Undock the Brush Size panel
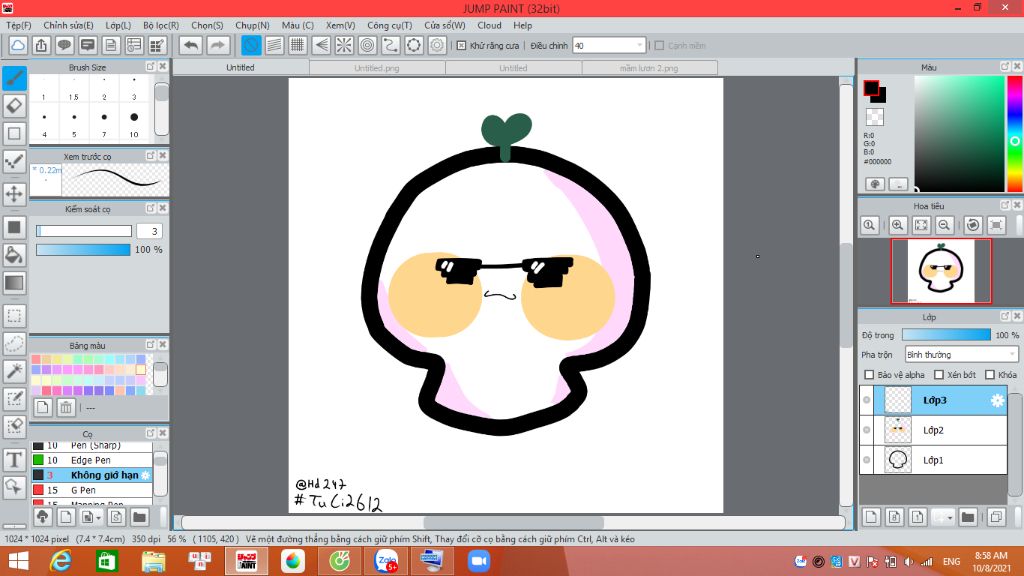1024x576 pixels. (x=150, y=67)
